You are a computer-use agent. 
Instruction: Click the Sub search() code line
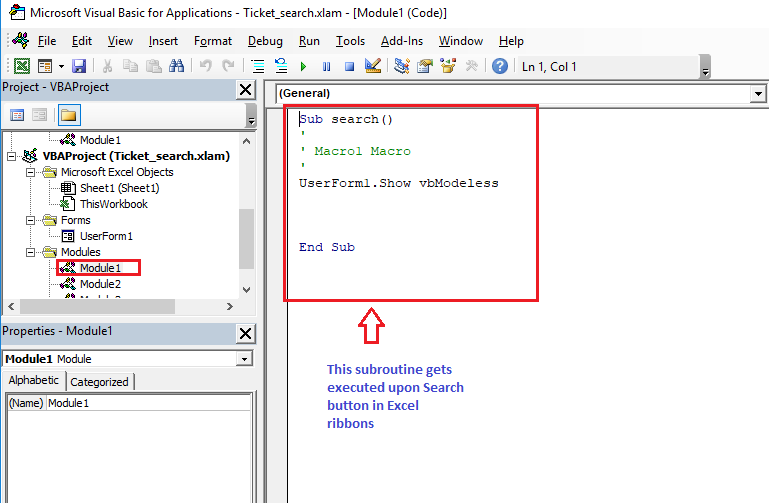click(x=346, y=120)
